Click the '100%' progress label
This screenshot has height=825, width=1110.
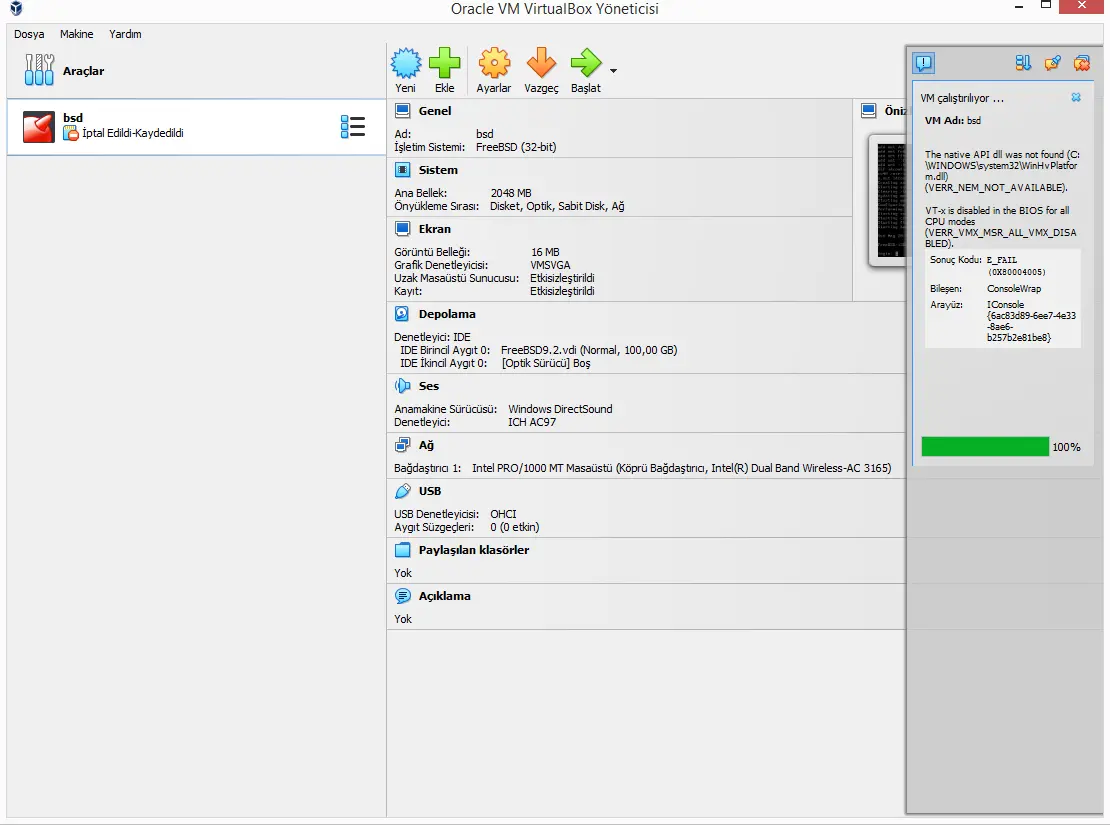[1066, 447]
